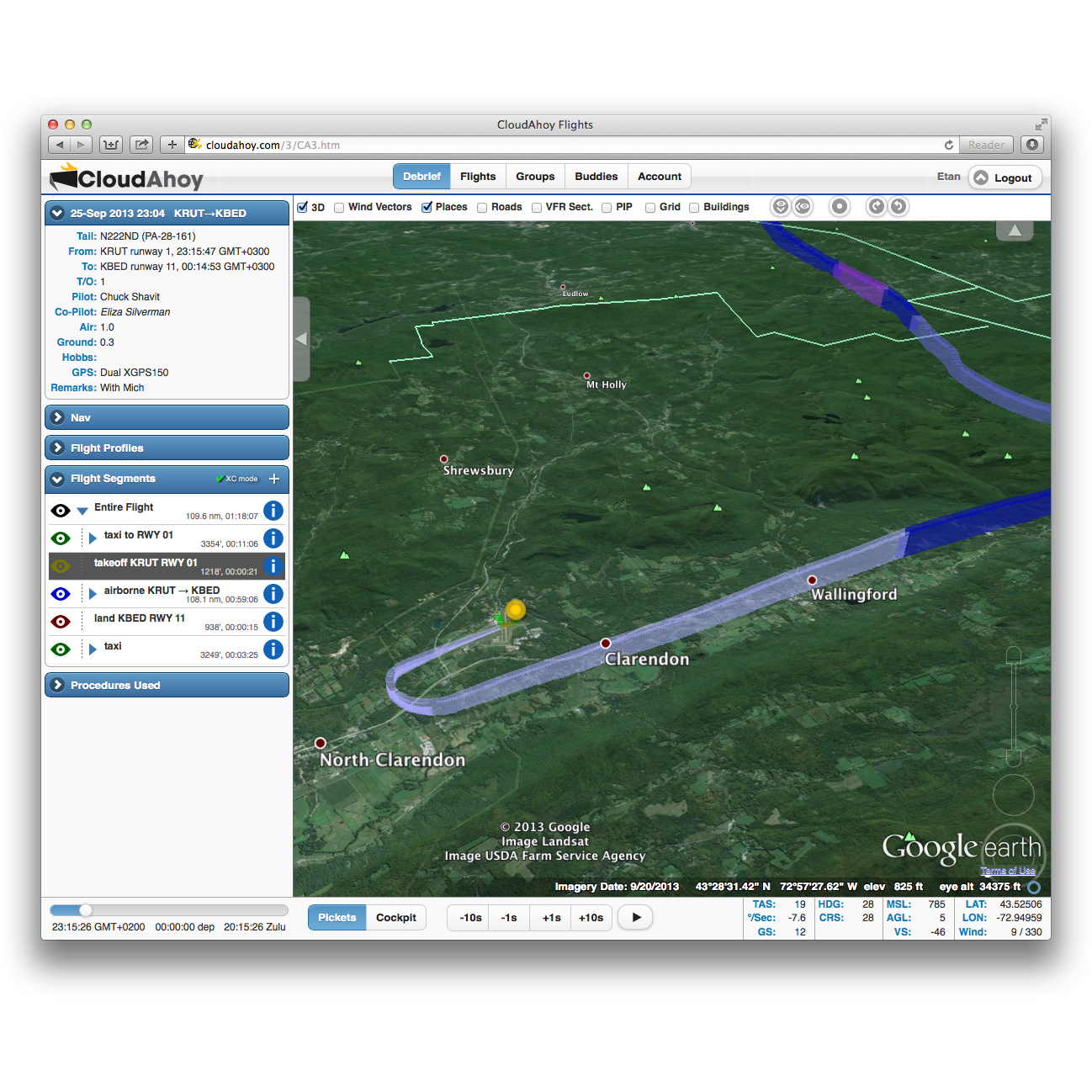This screenshot has width=1092, height=1092.
Task: Click the rotate view counterclockwise icon
Action: point(899,207)
